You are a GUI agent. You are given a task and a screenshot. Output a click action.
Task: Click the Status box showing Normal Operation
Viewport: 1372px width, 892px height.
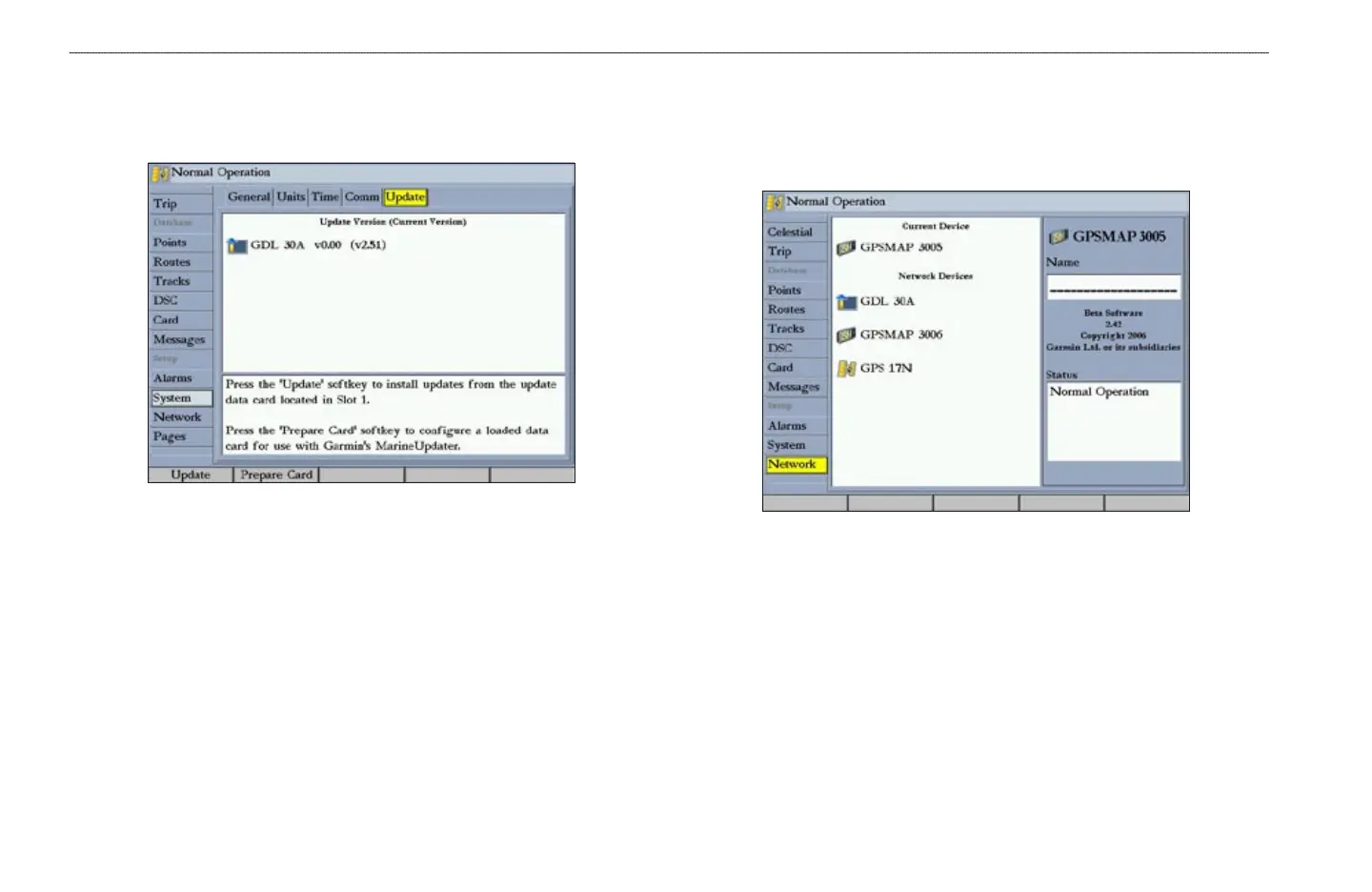(1113, 421)
